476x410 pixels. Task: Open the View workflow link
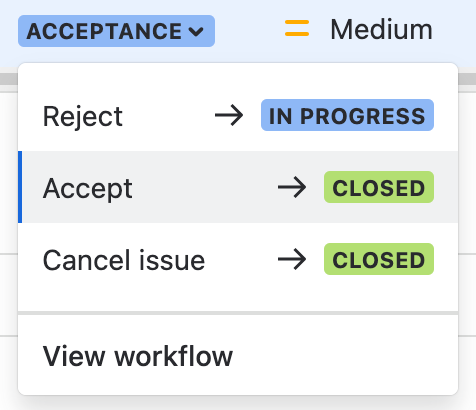point(238,356)
